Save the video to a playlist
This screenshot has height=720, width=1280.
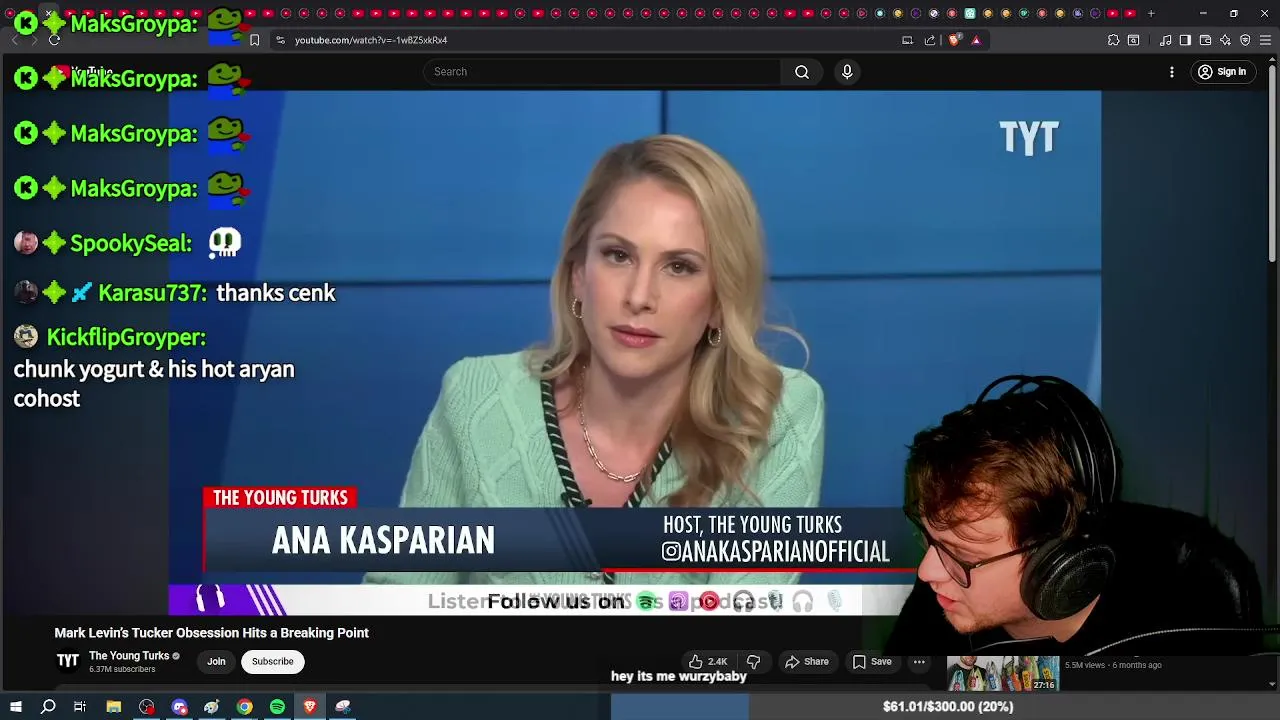(x=872, y=661)
